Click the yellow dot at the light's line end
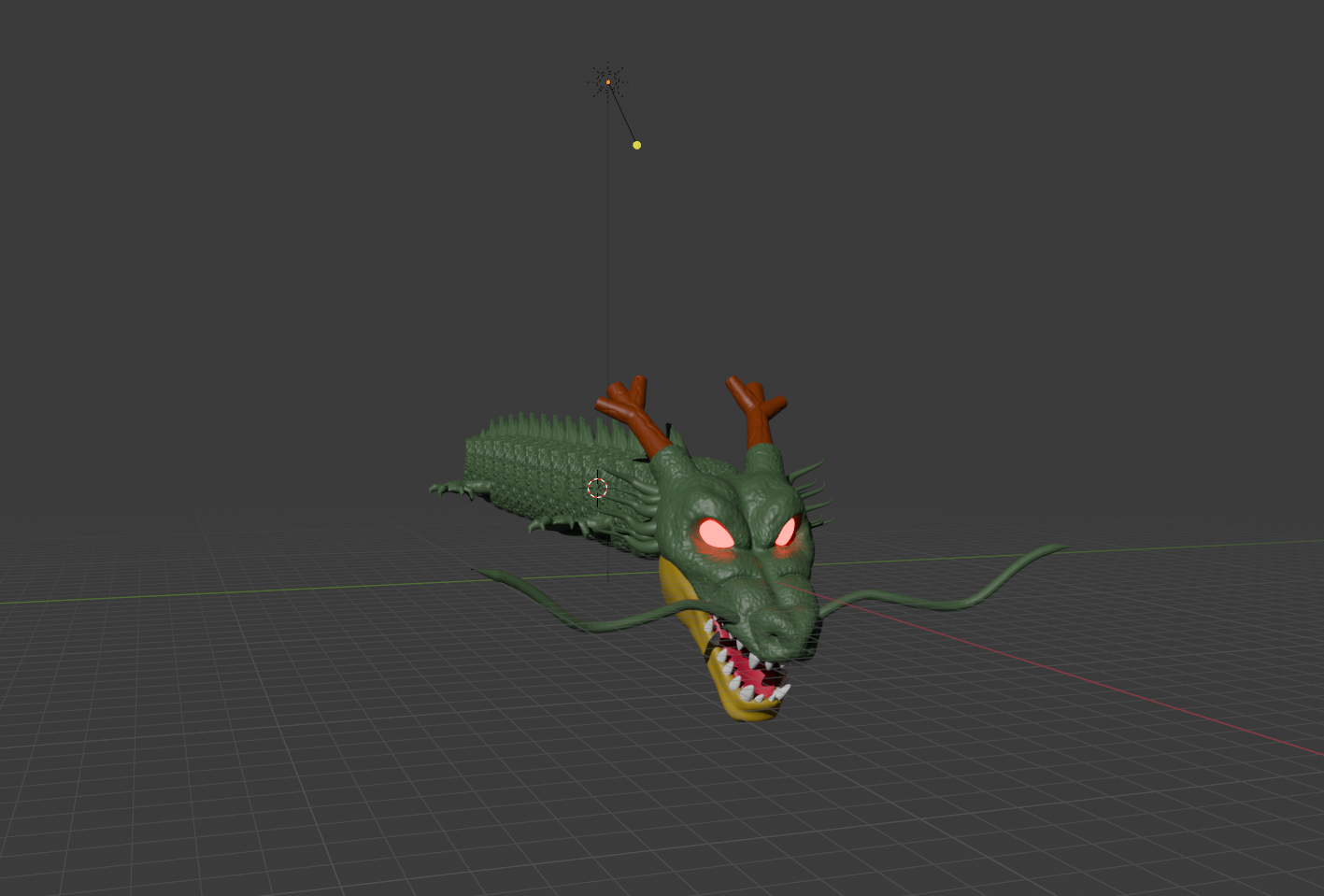Viewport: 1324px width, 896px height. pos(636,145)
